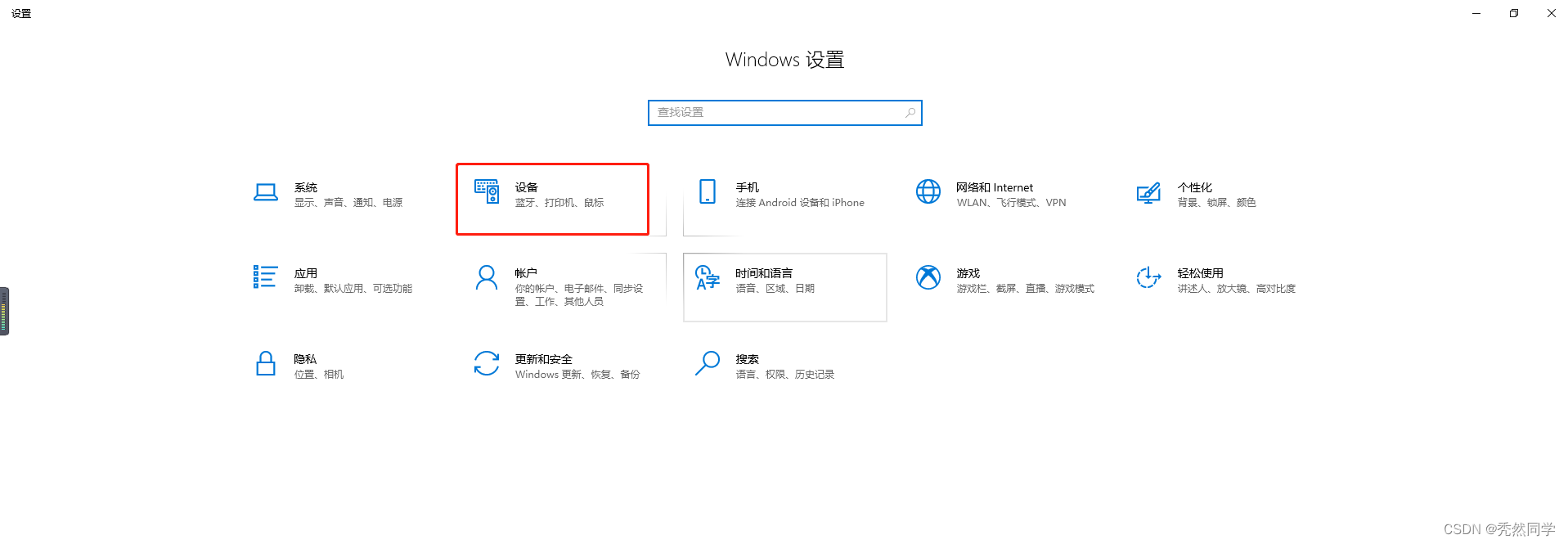This screenshot has width=1568, height=544.
Task: Click 背景、锁屏、颜色 description
Action: 1217,203
